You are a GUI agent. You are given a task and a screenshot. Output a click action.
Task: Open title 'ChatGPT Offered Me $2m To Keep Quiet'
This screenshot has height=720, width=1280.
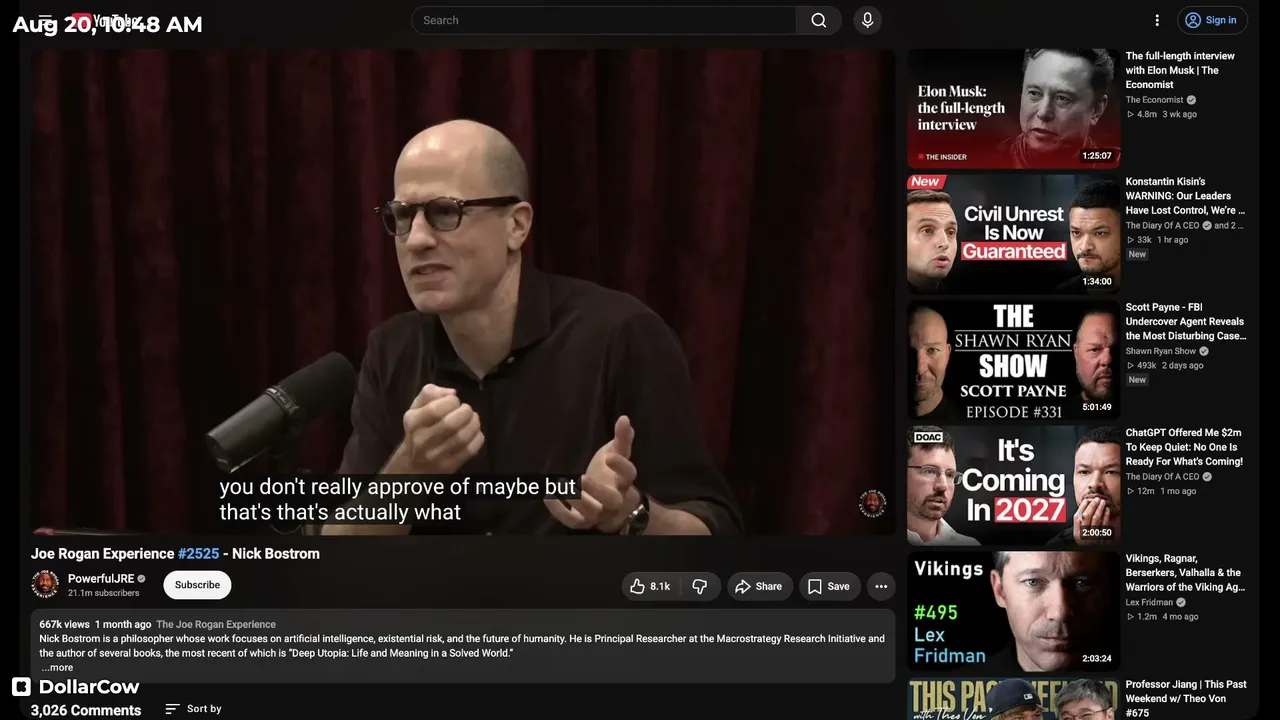(1185, 447)
